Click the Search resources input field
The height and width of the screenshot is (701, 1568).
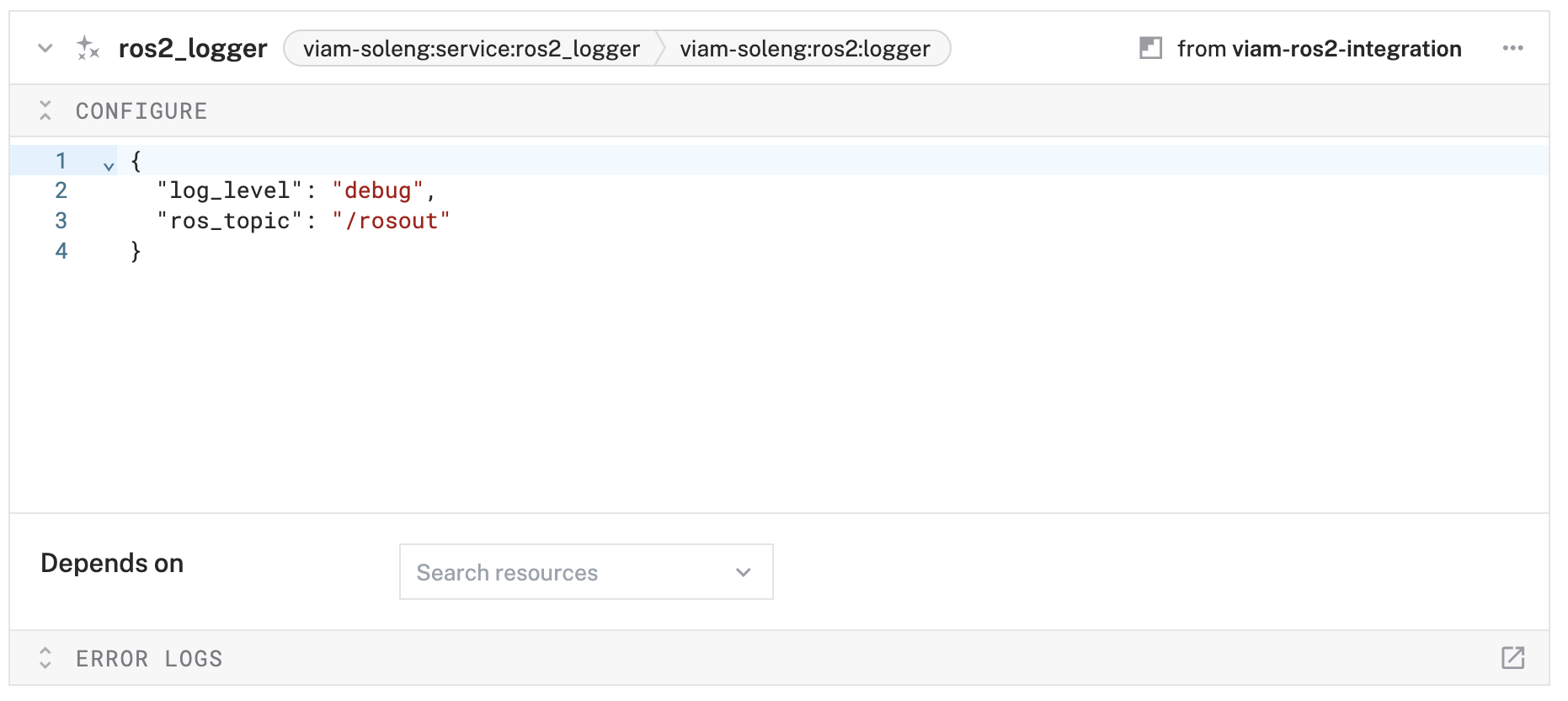[586, 572]
